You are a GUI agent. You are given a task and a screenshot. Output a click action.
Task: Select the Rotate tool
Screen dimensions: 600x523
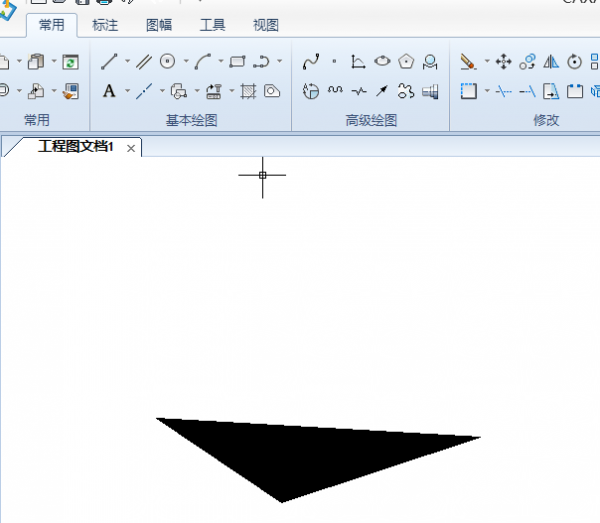pyautogui.click(x=575, y=62)
